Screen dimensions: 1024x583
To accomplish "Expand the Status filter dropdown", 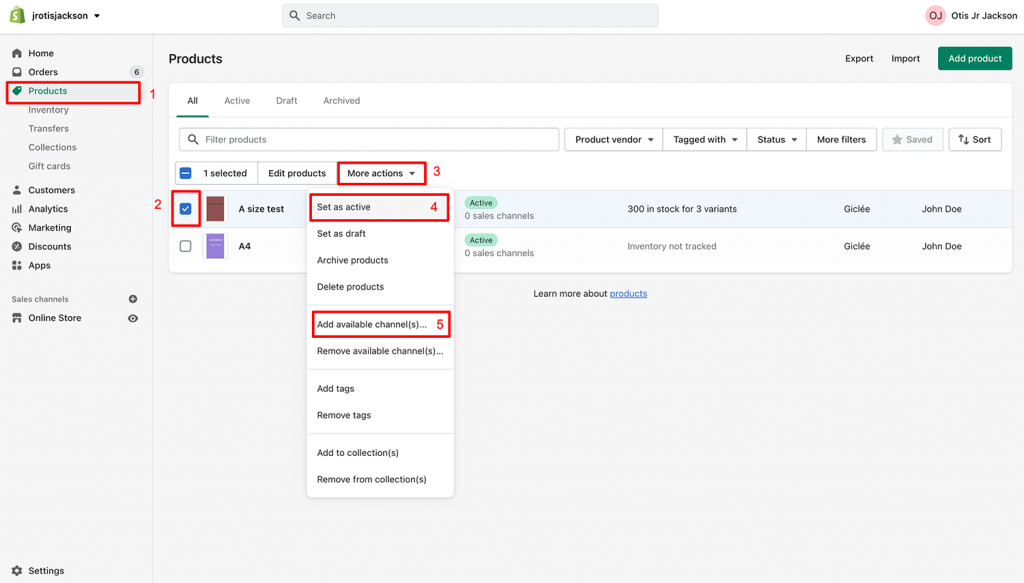I will pyautogui.click(x=776, y=140).
